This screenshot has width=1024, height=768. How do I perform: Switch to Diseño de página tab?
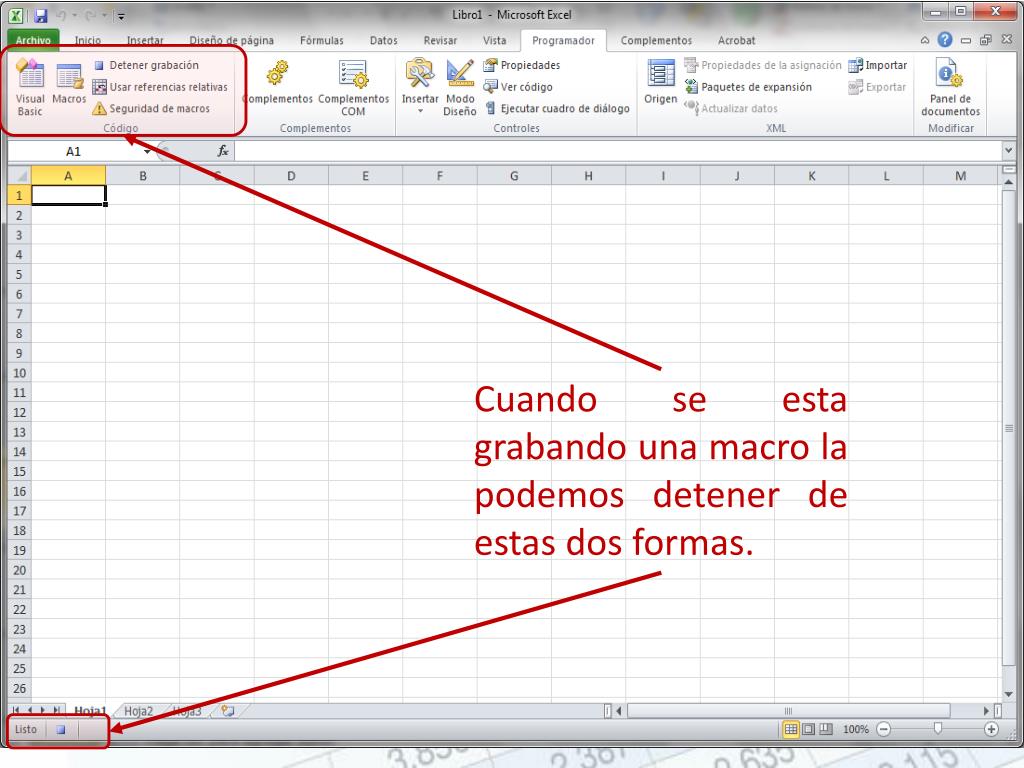coord(231,40)
